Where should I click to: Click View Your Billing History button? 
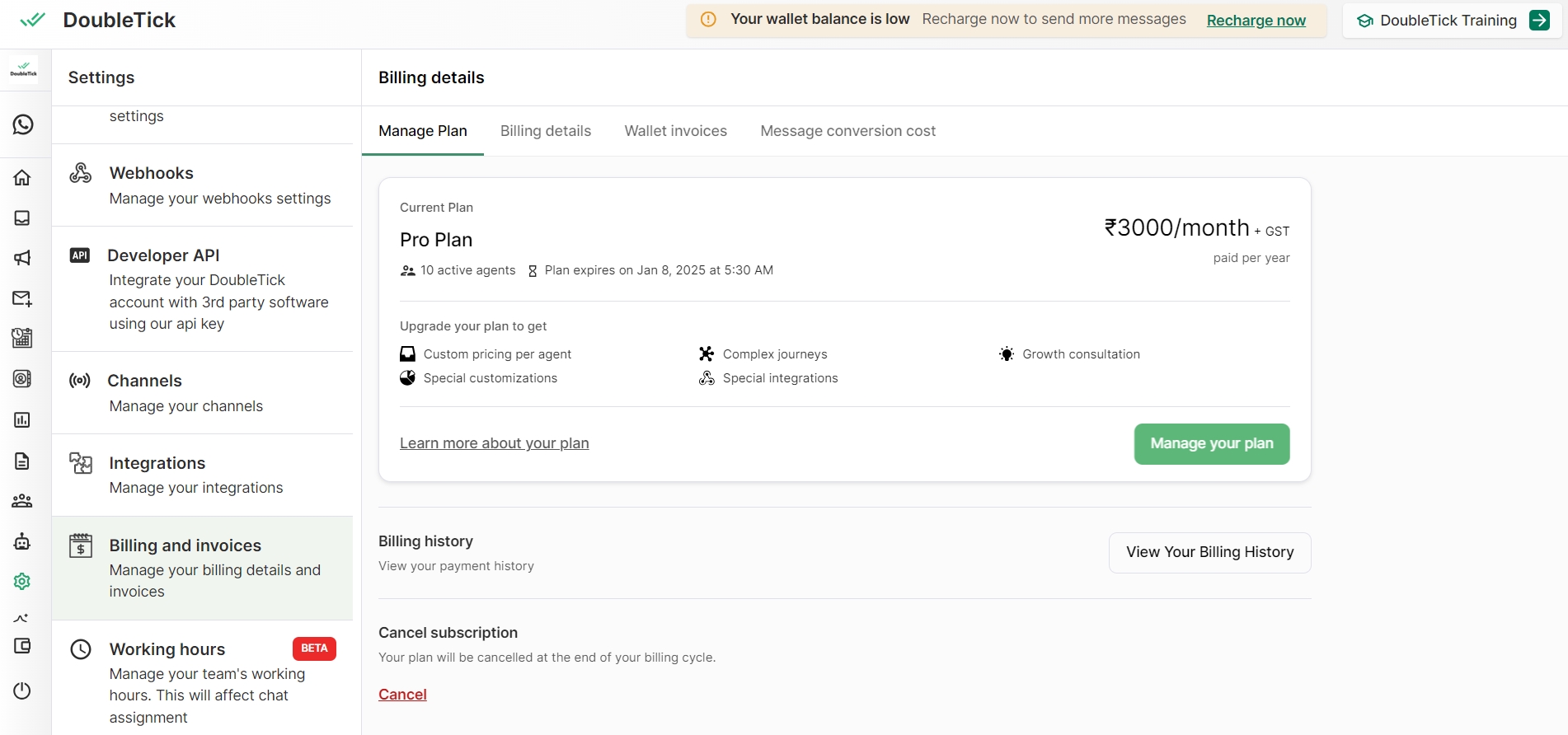(1209, 552)
